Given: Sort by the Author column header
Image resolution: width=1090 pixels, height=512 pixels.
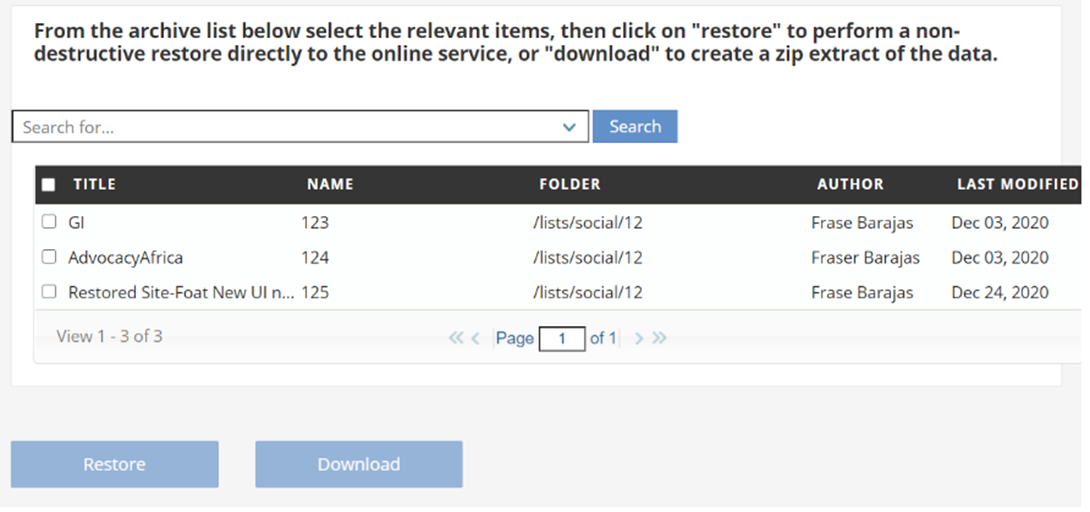Looking at the screenshot, I should coord(850,185).
